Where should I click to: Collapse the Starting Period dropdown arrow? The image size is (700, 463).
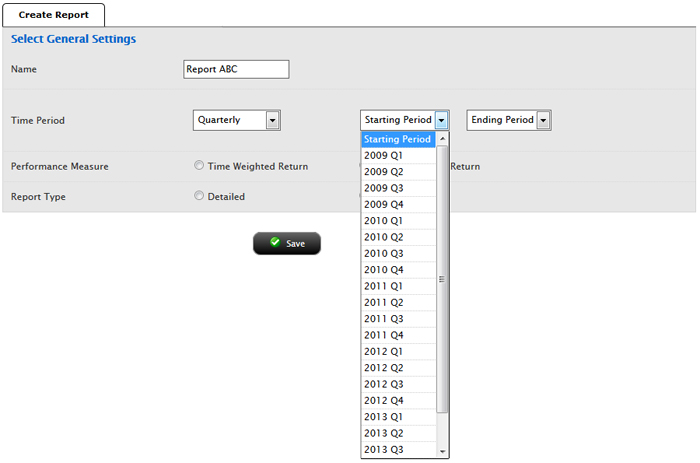point(442,120)
